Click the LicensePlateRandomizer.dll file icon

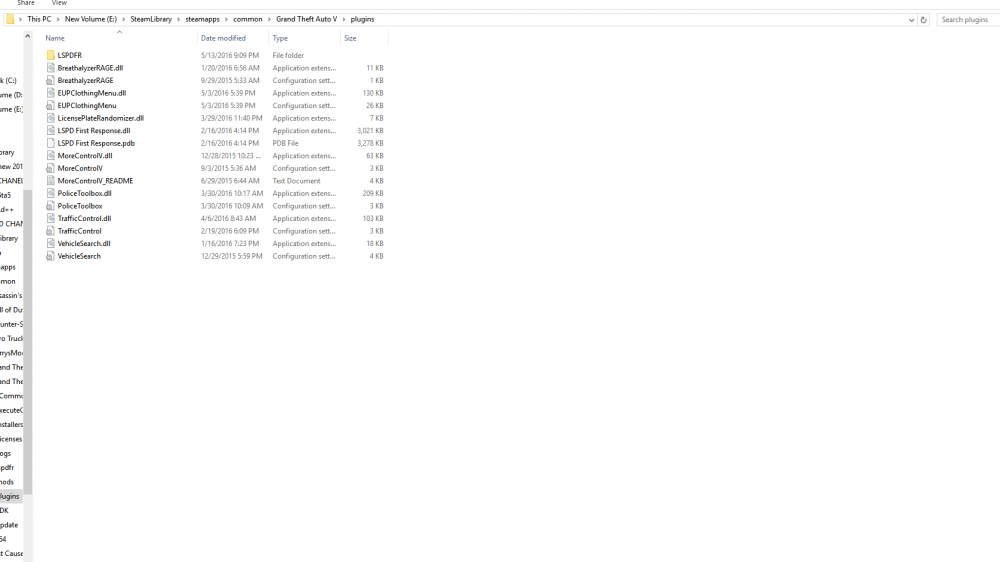pyautogui.click(x=50, y=118)
